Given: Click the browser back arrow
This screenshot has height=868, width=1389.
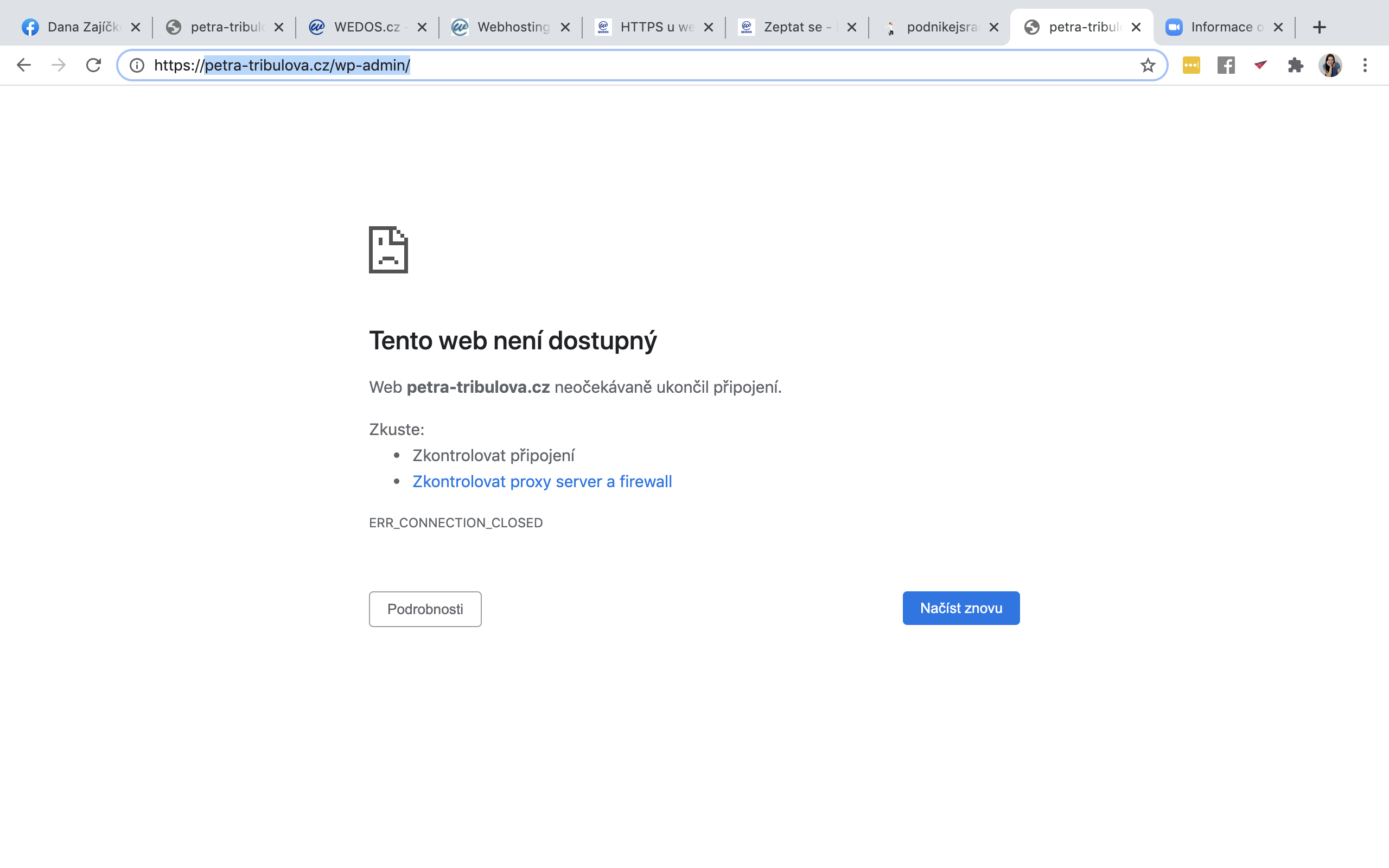Looking at the screenshot, I should [23, 65].
